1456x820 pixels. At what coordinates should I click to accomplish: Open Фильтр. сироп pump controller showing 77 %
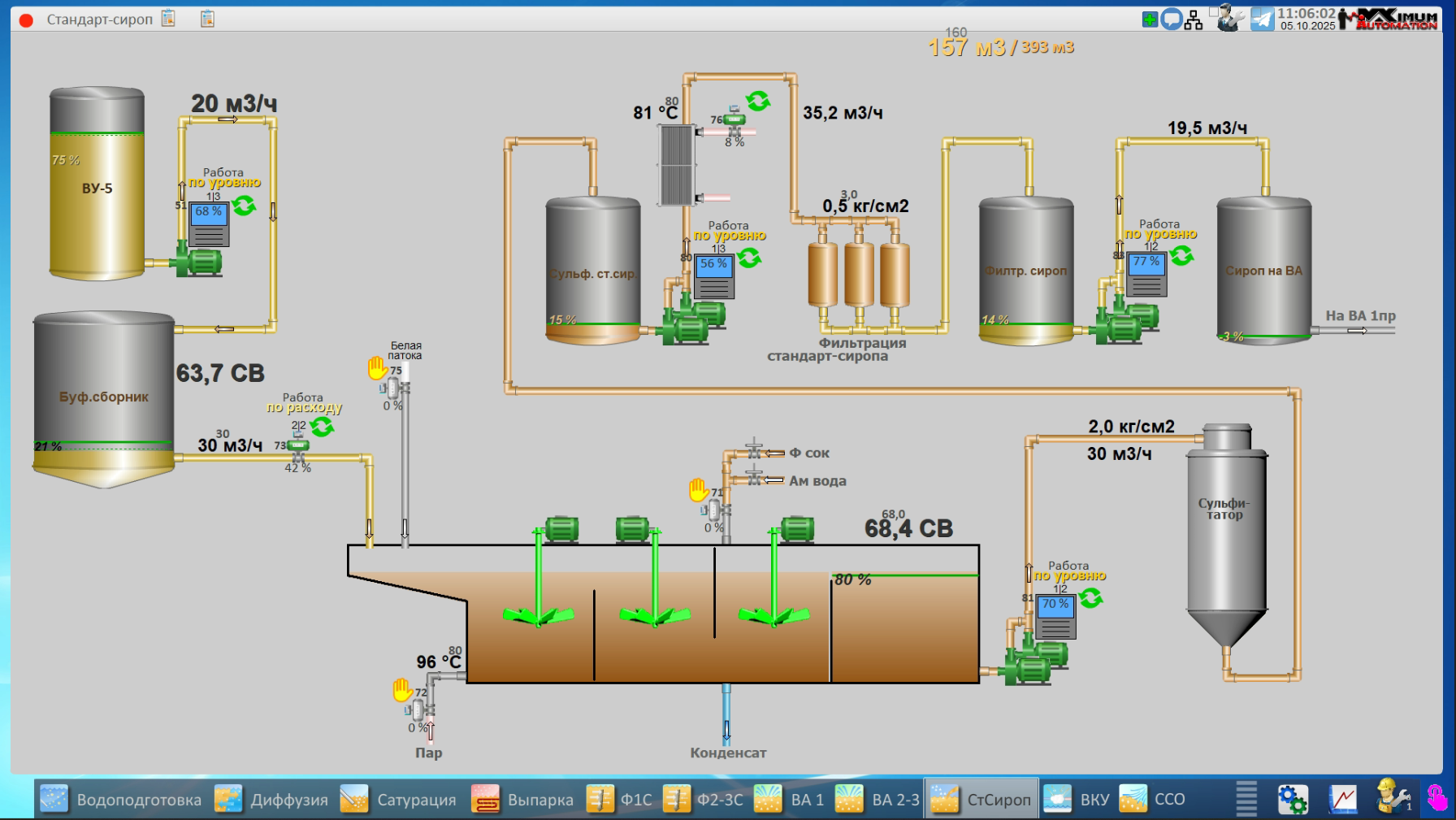click(1146, 275)
